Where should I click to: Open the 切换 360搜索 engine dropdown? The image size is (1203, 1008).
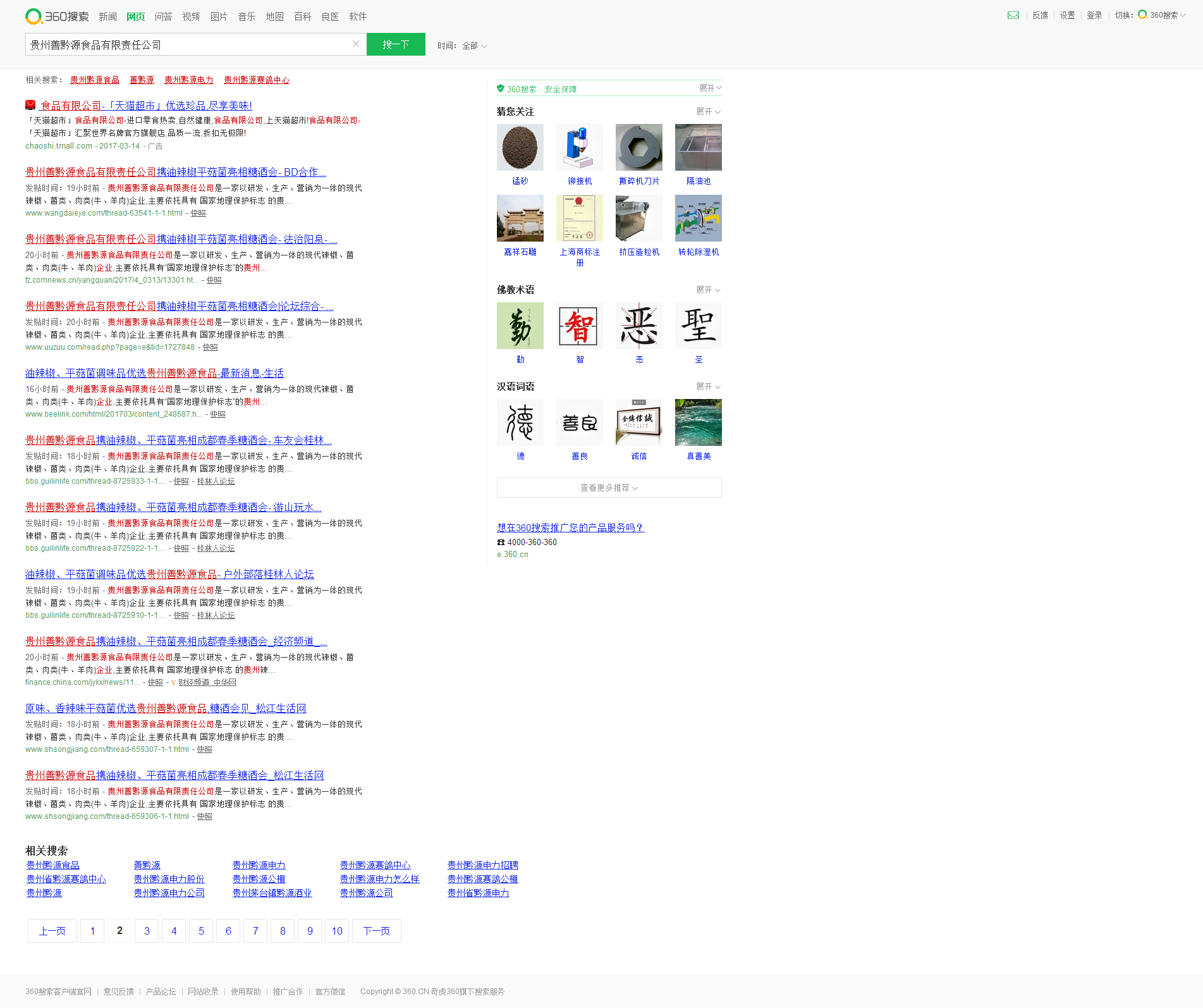pos(1162,15)
